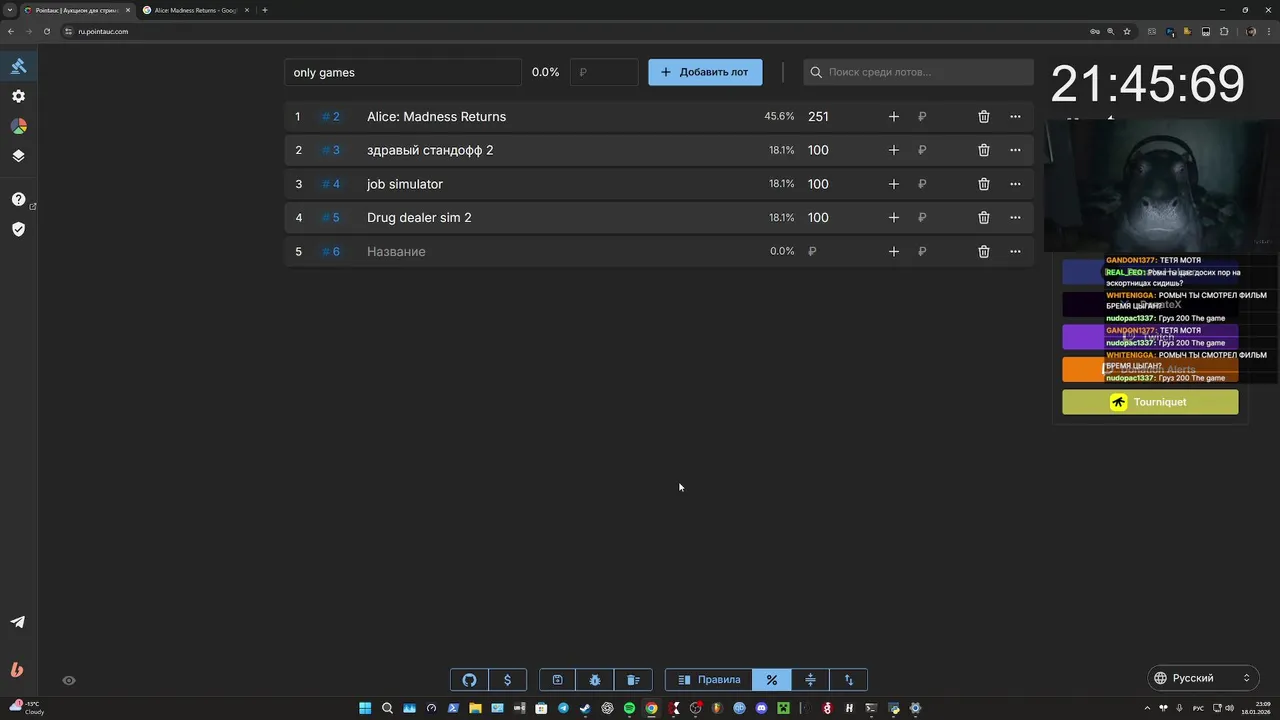Open the help question mark icon
The height and width of the screenshot is (720, 1280).
coord(18,199)
